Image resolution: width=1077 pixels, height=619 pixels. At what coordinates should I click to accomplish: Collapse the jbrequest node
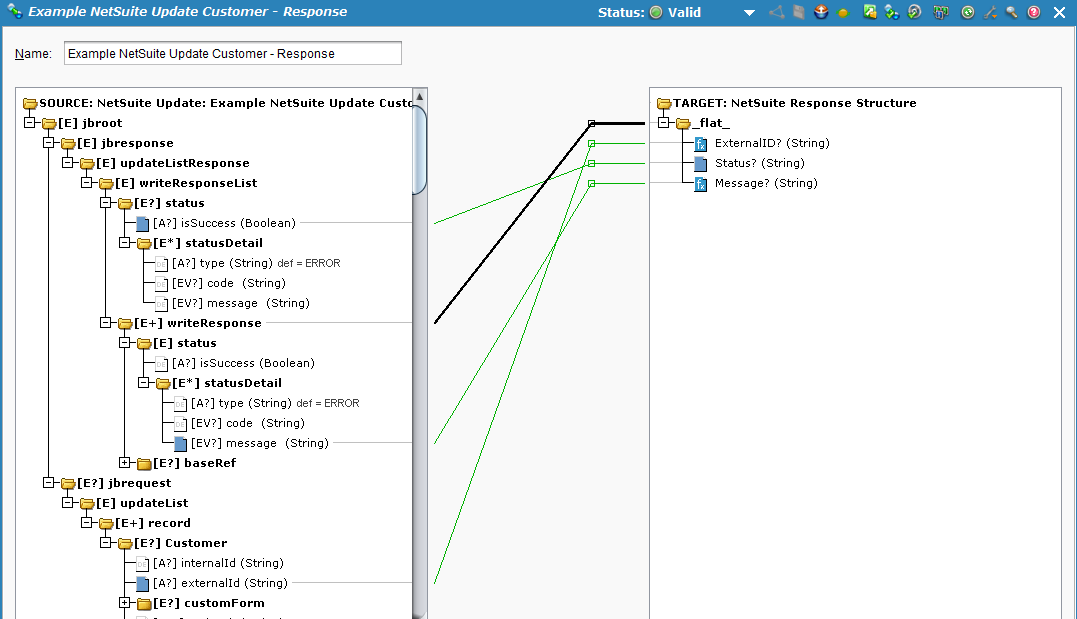point(48,483)
